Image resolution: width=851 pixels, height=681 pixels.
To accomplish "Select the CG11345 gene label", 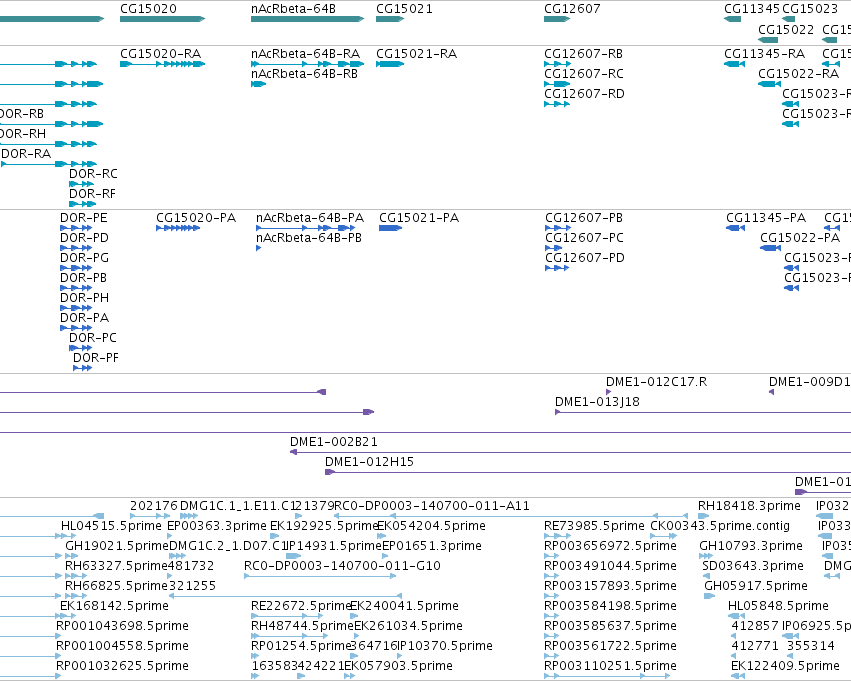I will point(752,9).
